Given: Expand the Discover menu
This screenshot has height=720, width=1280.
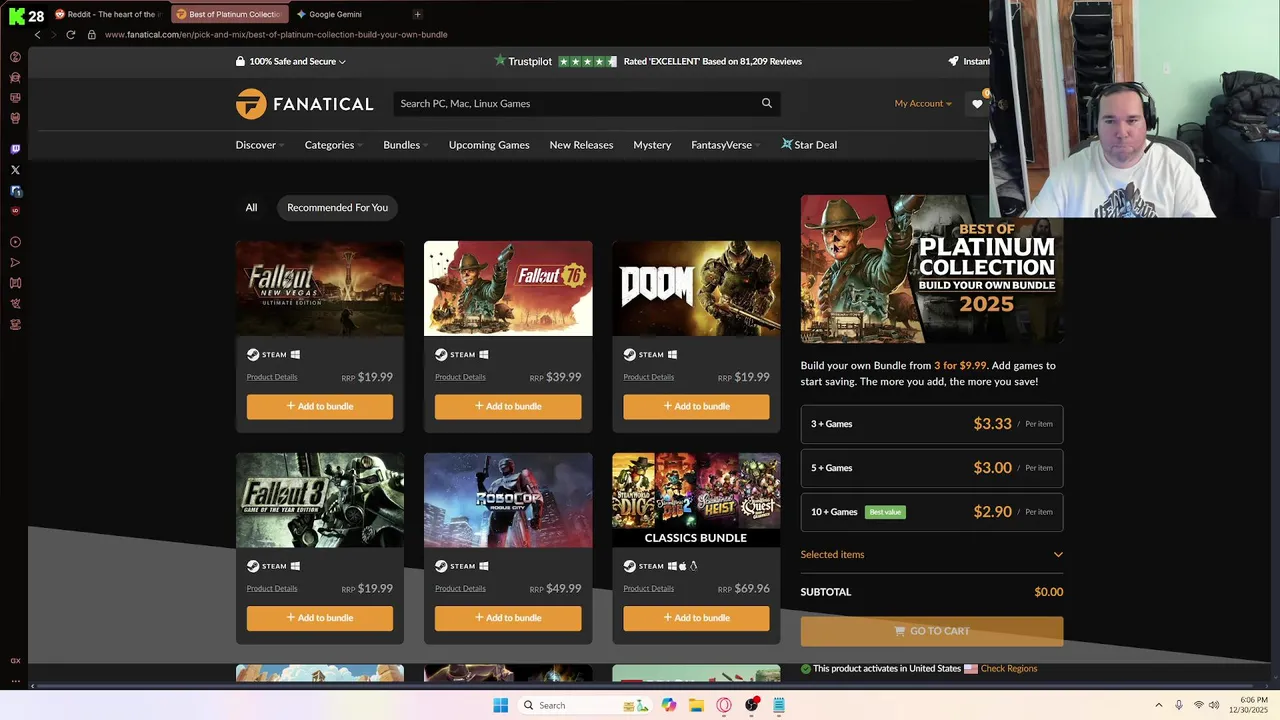Looking at the screenshot, I should click(260, 145).
